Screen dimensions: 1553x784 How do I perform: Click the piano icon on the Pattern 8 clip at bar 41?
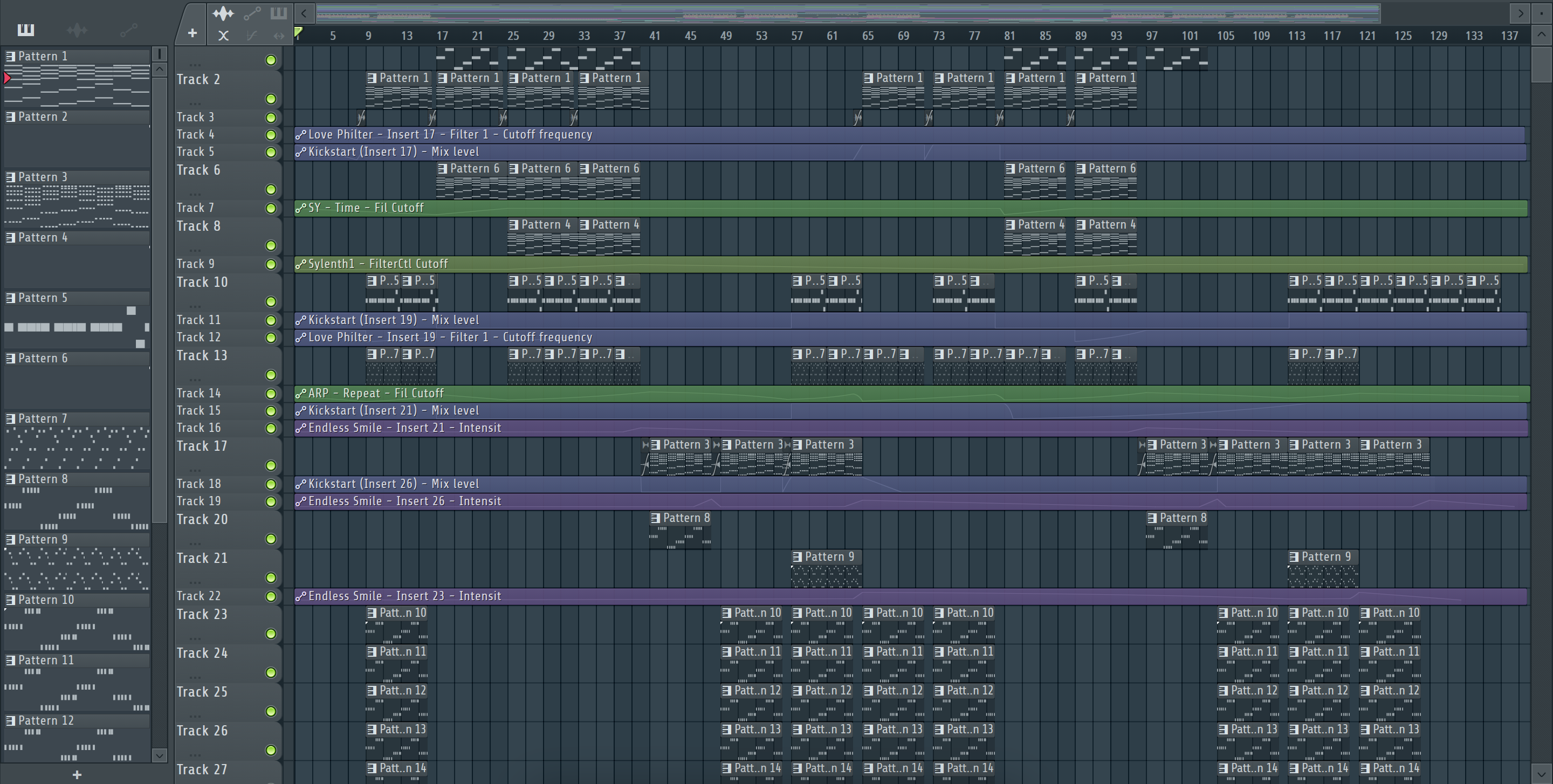pyautogui.click(x=656, y=518)
